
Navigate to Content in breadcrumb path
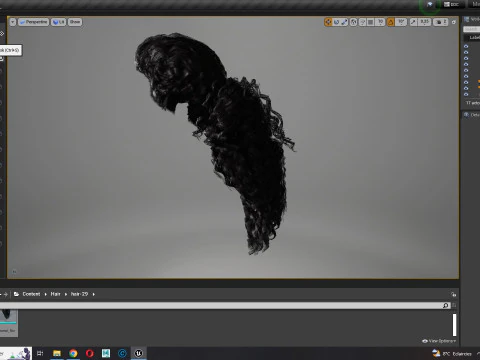click(x=31, y=294)
